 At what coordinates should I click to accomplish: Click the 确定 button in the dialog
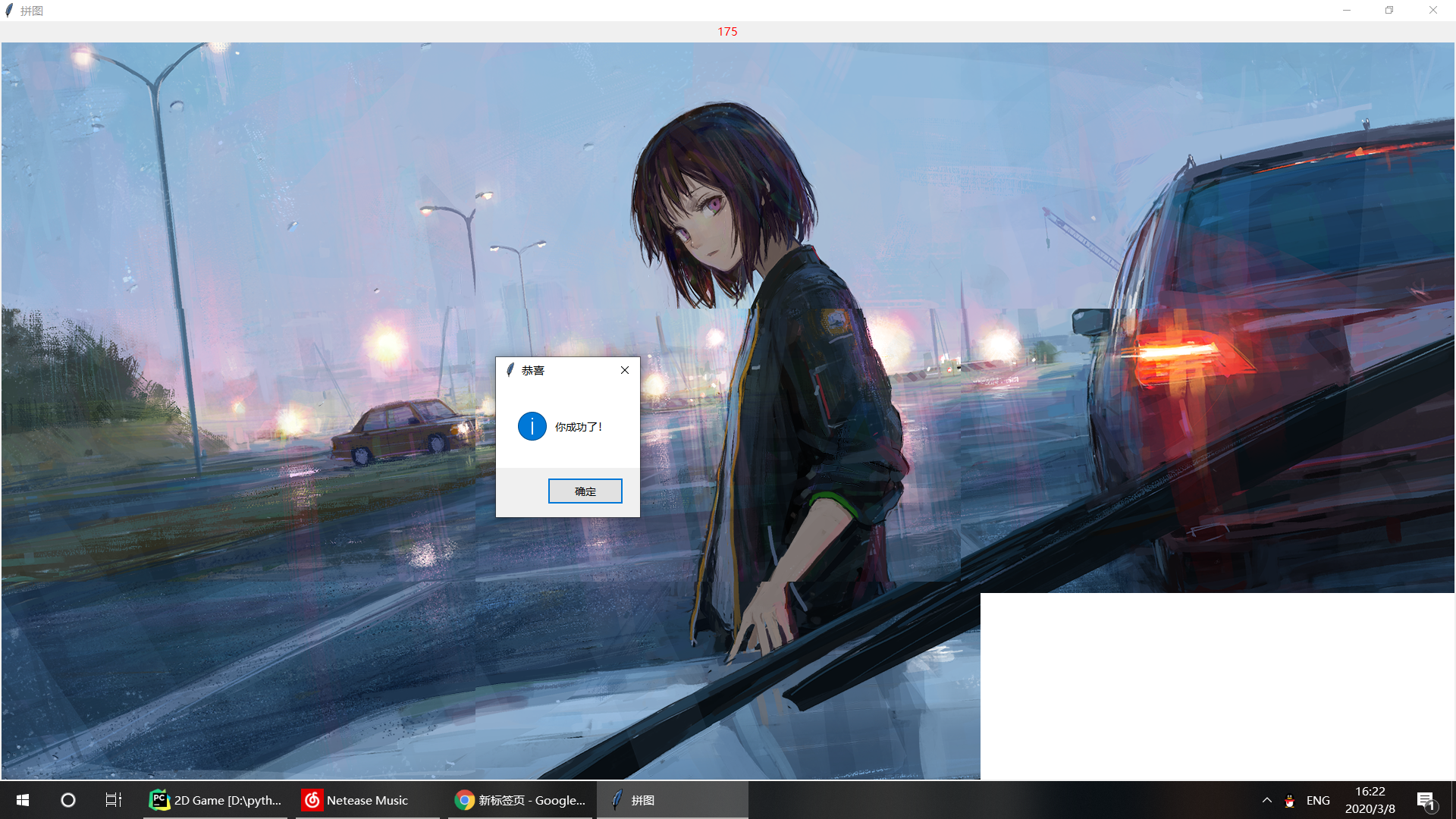585,491
